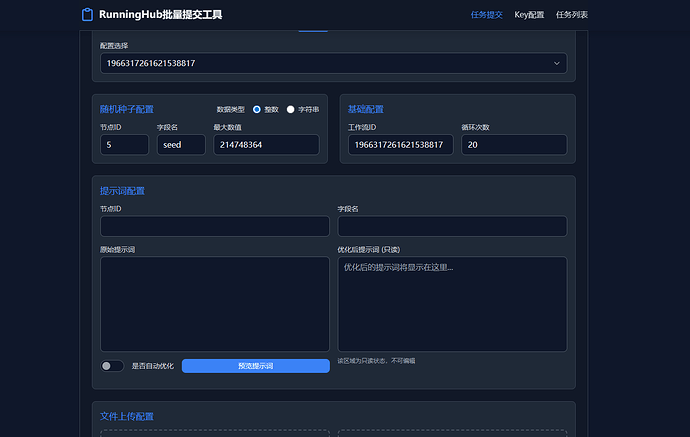The image size is (690, 437).
Task: Switch to the Key配置 tab
Action: pyautogui.click(x=529, y=15)
